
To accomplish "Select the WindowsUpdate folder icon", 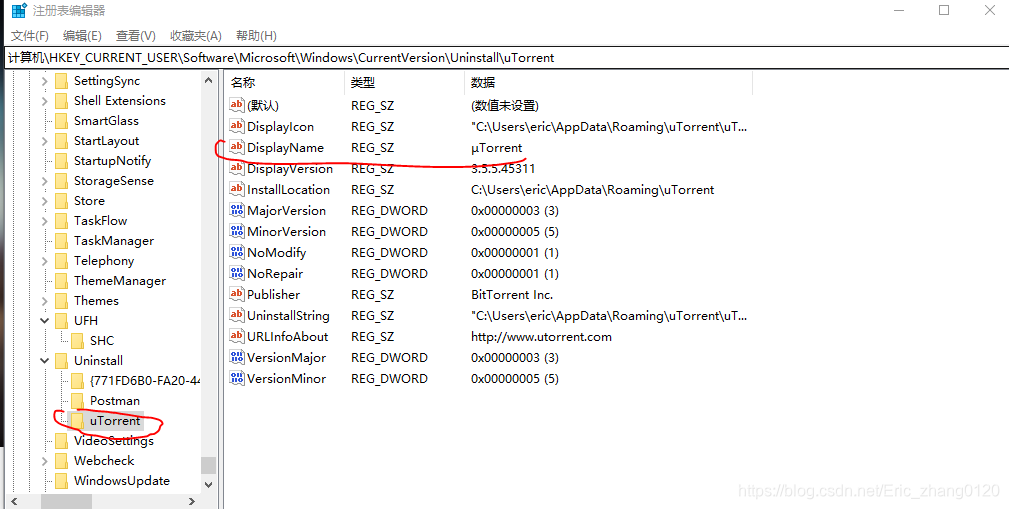I will point(62,481).
